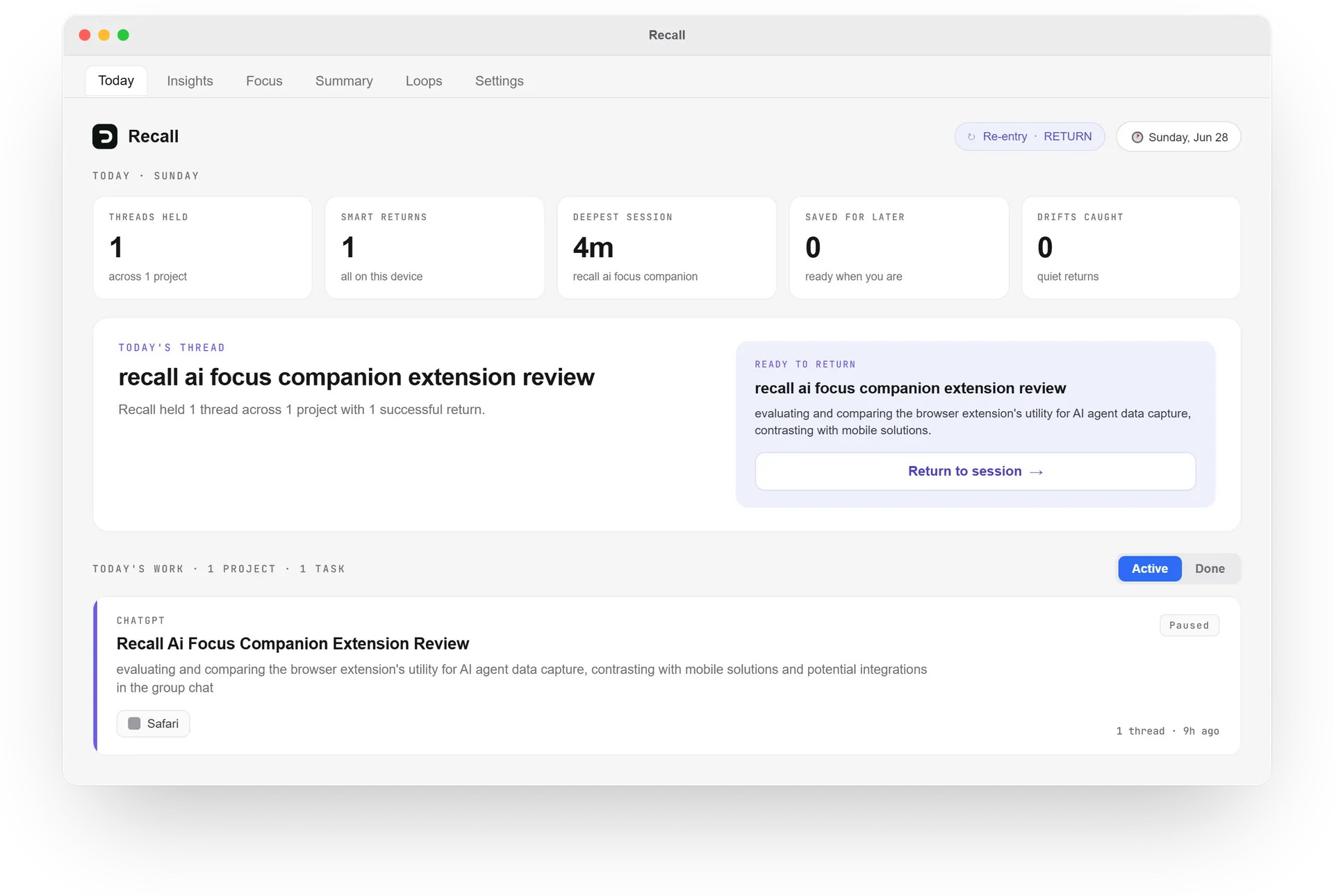Click the yellow minimize window button
1334x896 pixels.
pos(104,35)
